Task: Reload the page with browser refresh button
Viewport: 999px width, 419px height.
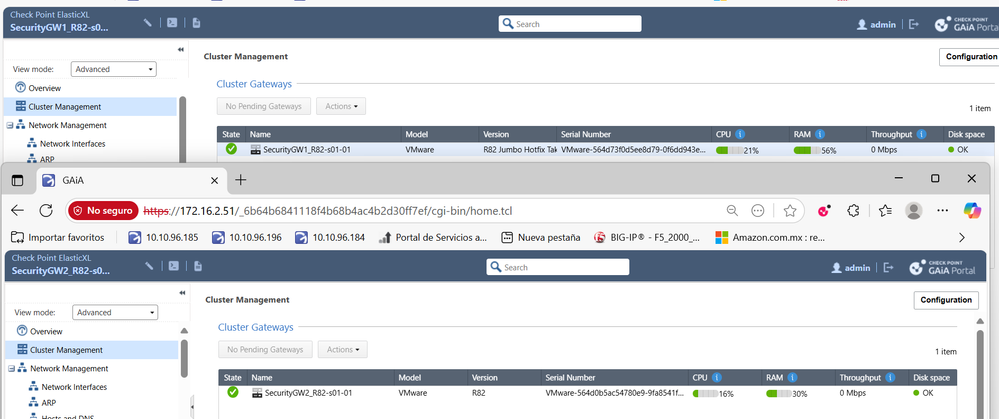Action: pyautogui.click(x=46, y=211)
